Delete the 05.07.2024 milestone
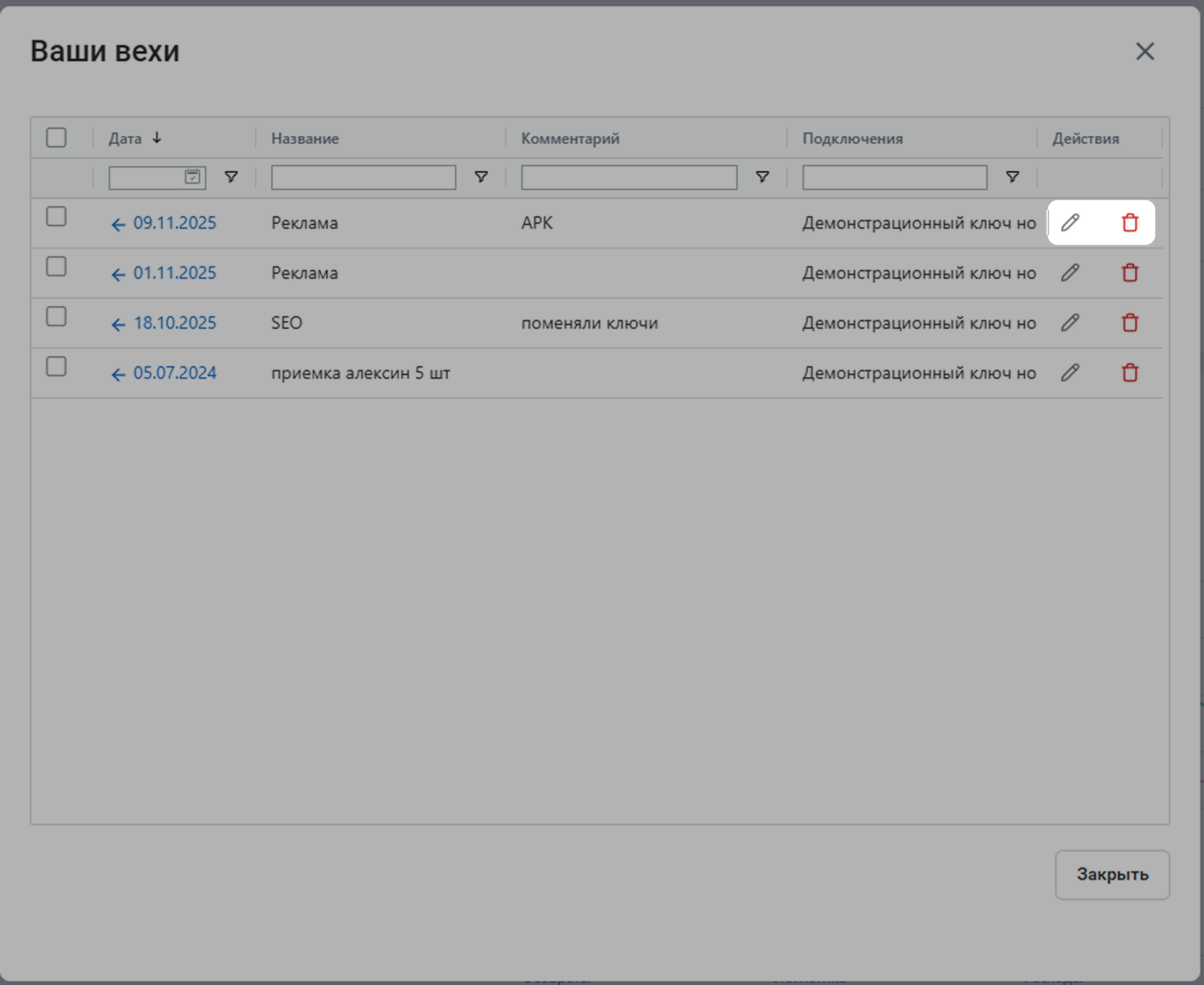Screen dimensions: 1204x985 pyautogui.click(x=1130, y=372)
